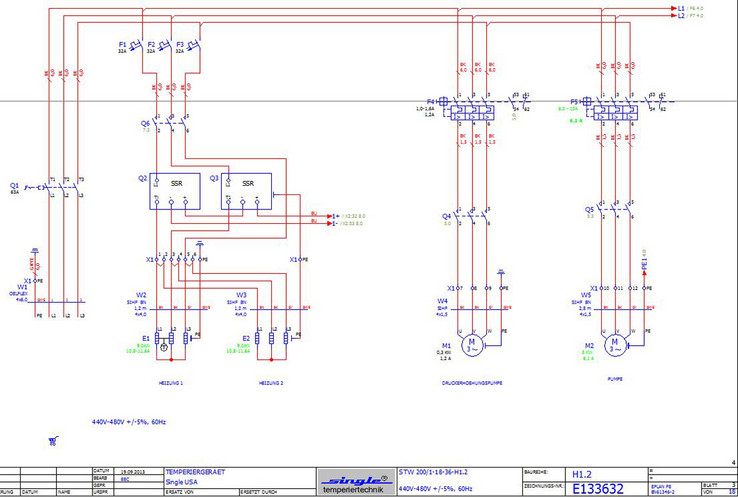Click the single temperiertechnik logo
The width and height of the screenshot is (738, 497).
[355, 480]
